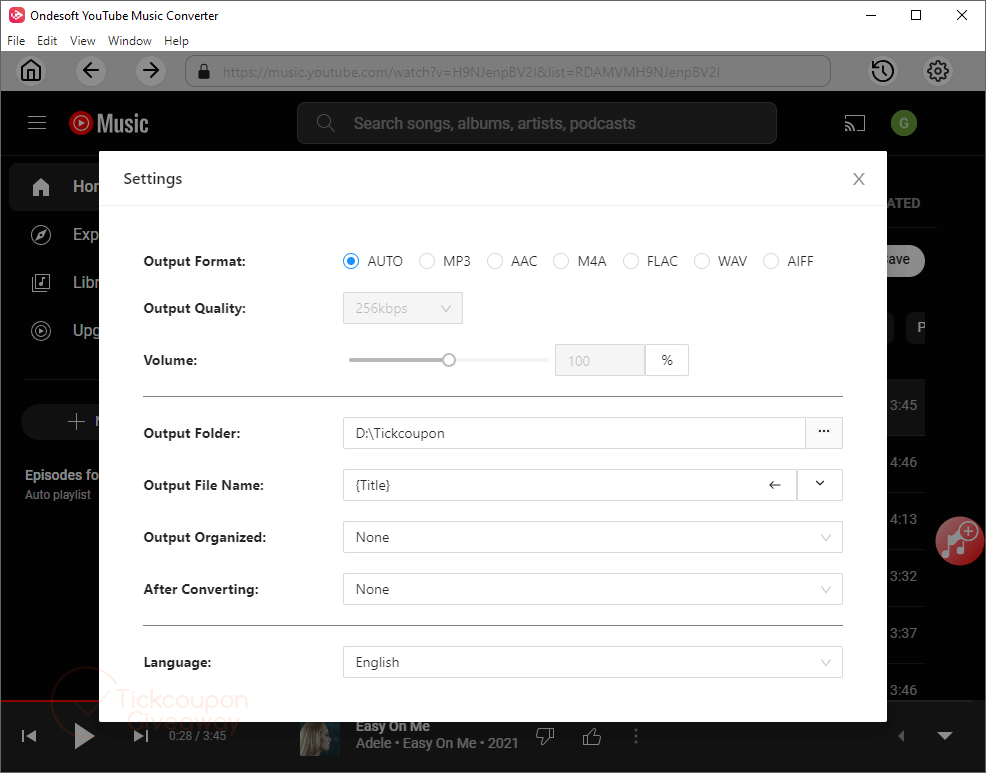Click the back-arrow in Output File Name
The image size is (986, 773).
click(x=775, y=485)
